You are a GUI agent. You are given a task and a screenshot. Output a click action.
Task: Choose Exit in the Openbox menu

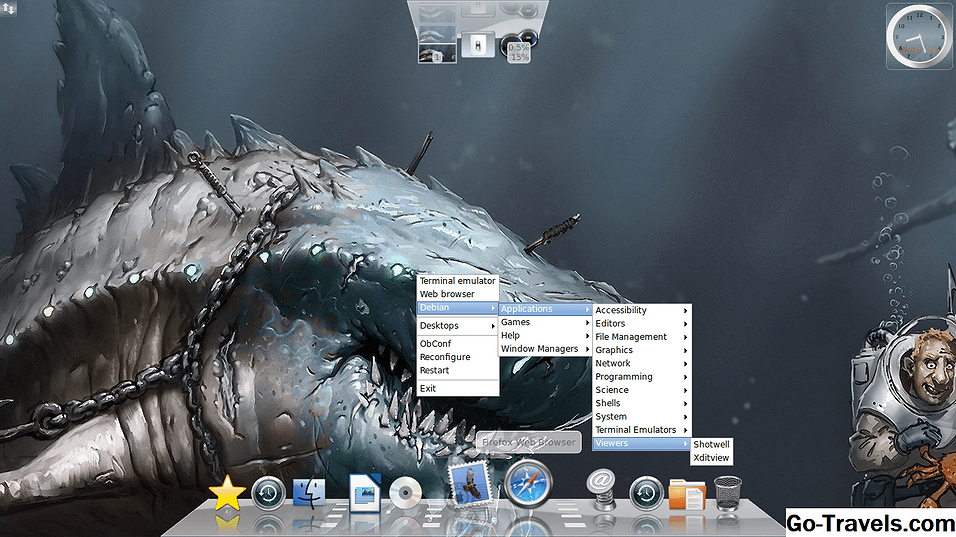tap(457, 389)
